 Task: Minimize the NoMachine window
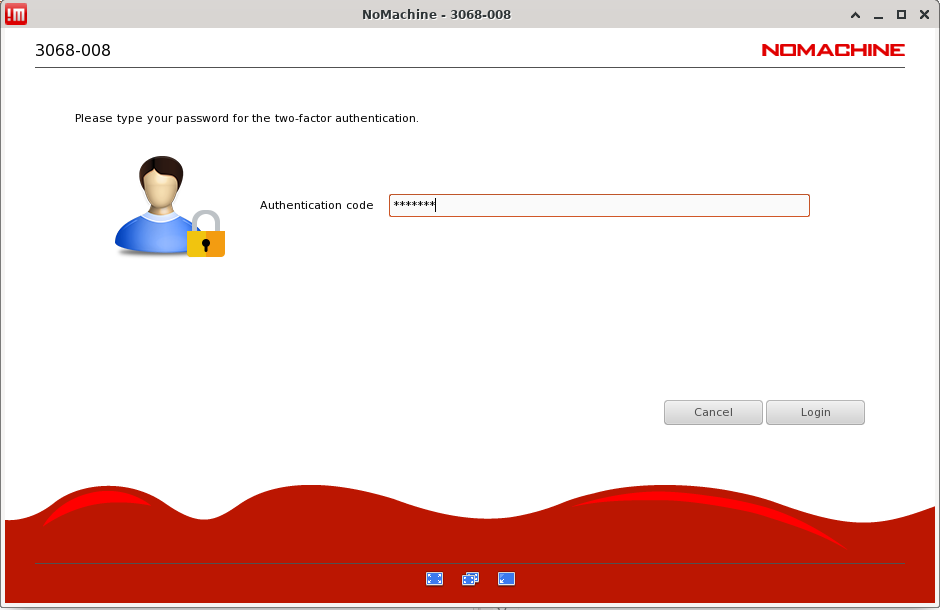click(878, 15)
